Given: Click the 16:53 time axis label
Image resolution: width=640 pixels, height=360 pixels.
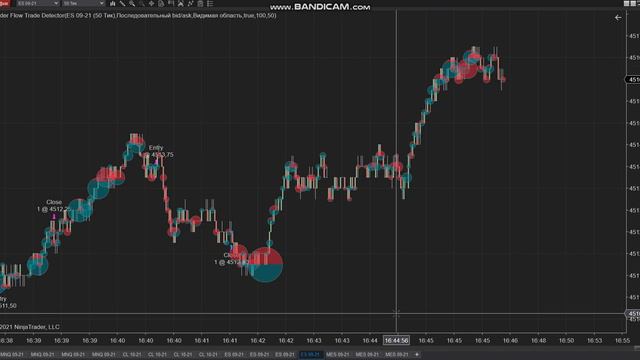Looking at the screenshot, I should tap(594, 340).
